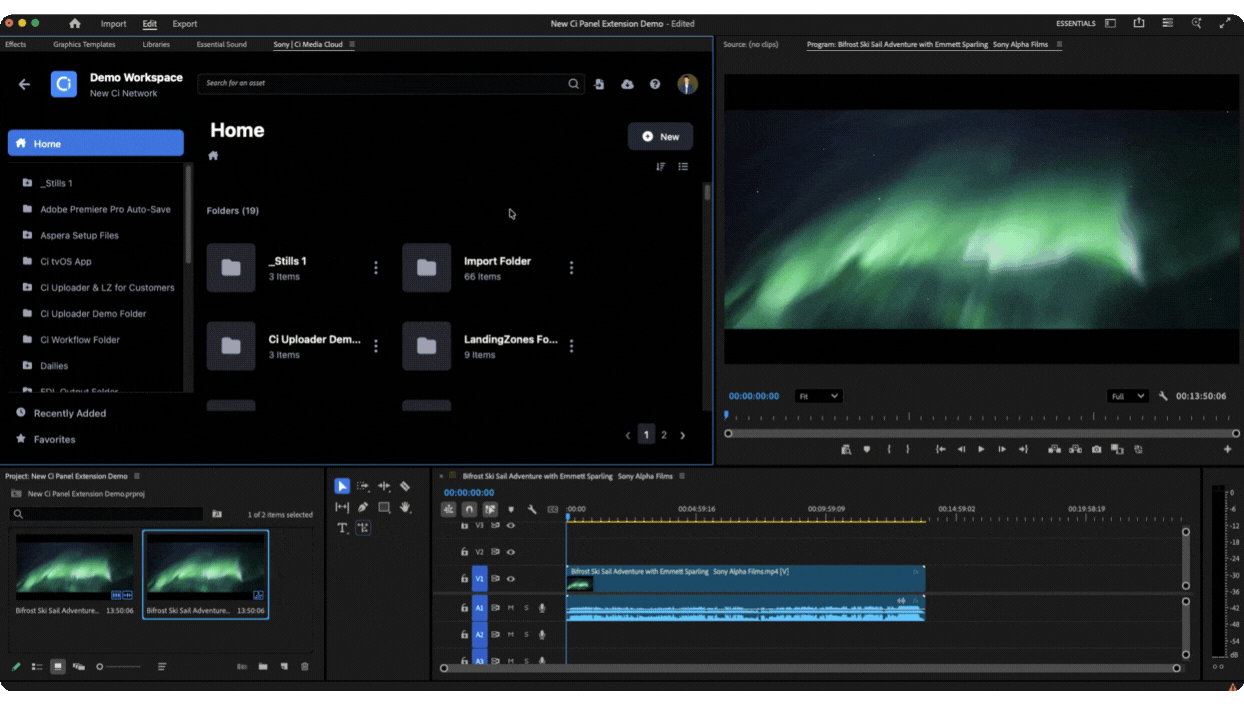Toggle closed captions track button
Image resolution: width=1244 pixels, height=706 pixels.
[x=553, y=510]
